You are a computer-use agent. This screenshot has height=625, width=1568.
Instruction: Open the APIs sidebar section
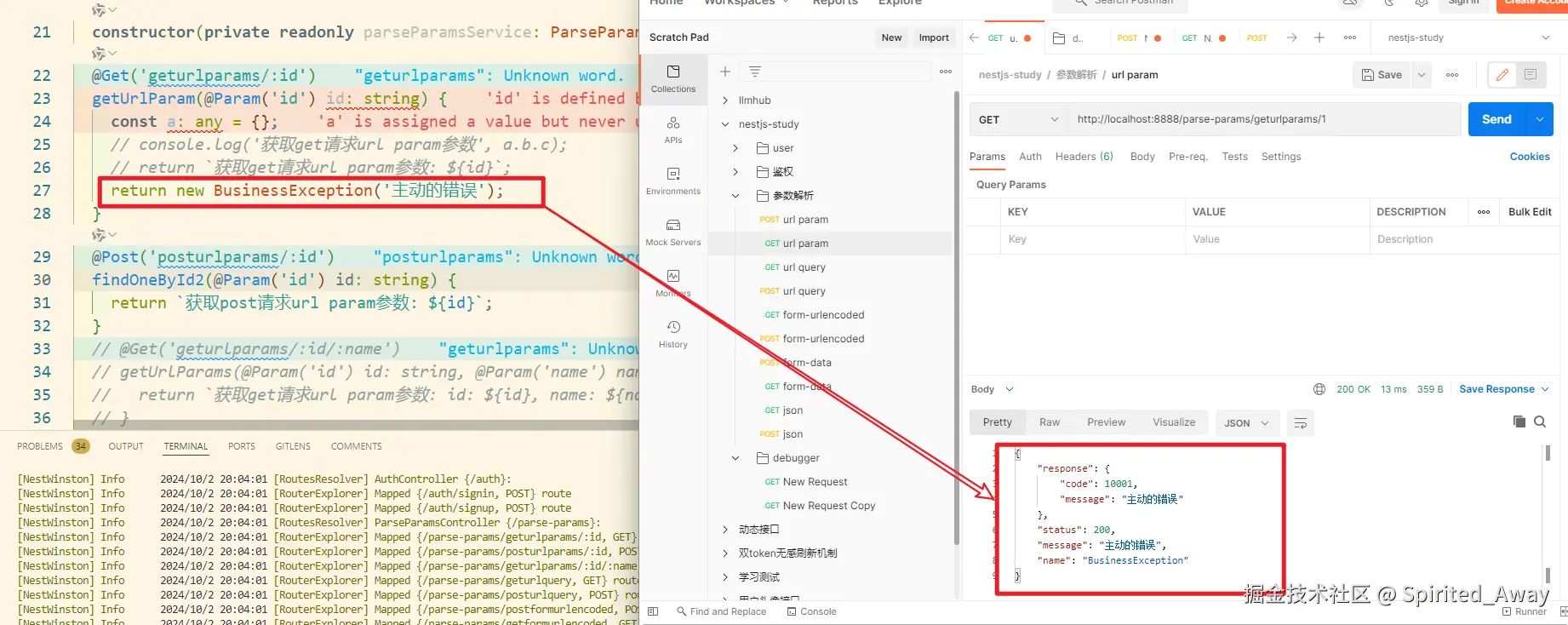coord(673,130)
